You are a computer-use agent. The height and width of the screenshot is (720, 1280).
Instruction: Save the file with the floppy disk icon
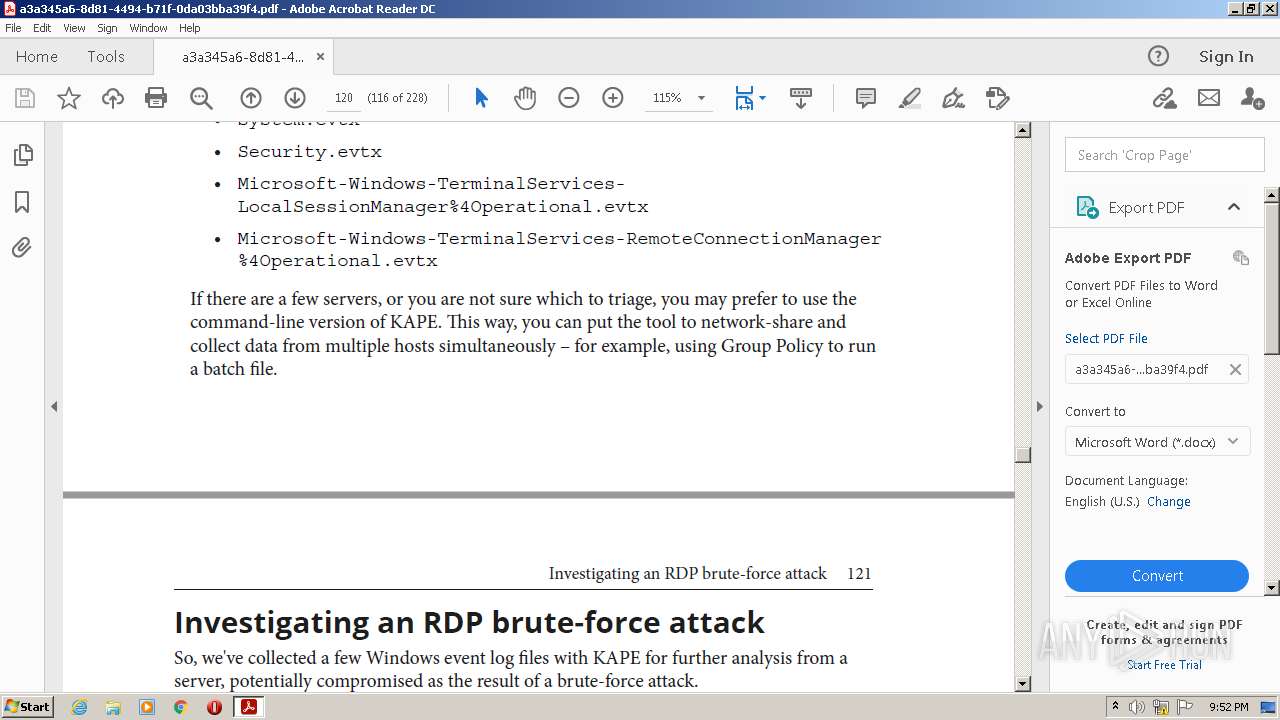(25, 98)
